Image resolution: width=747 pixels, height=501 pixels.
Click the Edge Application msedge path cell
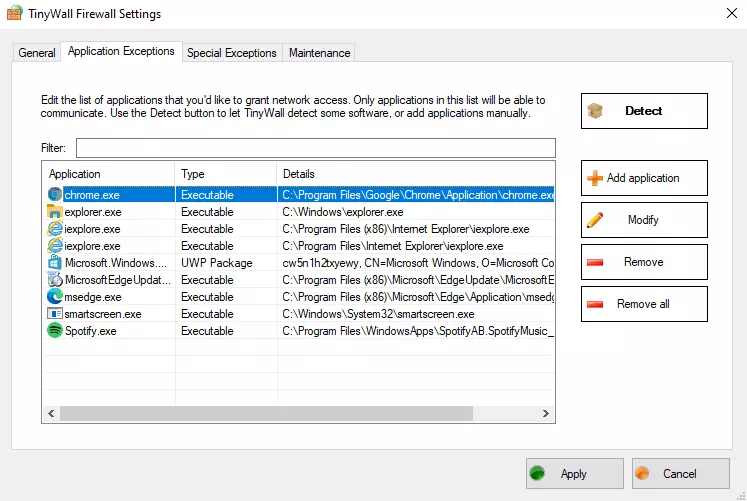[418, 297]
